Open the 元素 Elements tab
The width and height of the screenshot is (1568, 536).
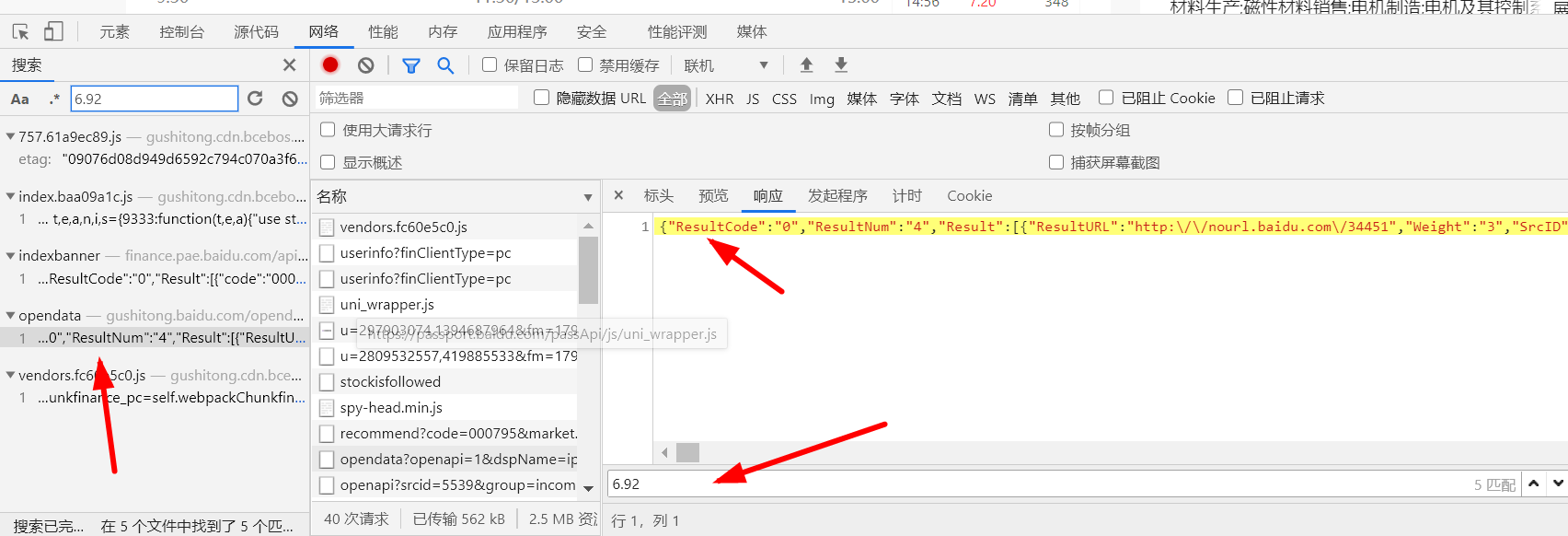115,31
